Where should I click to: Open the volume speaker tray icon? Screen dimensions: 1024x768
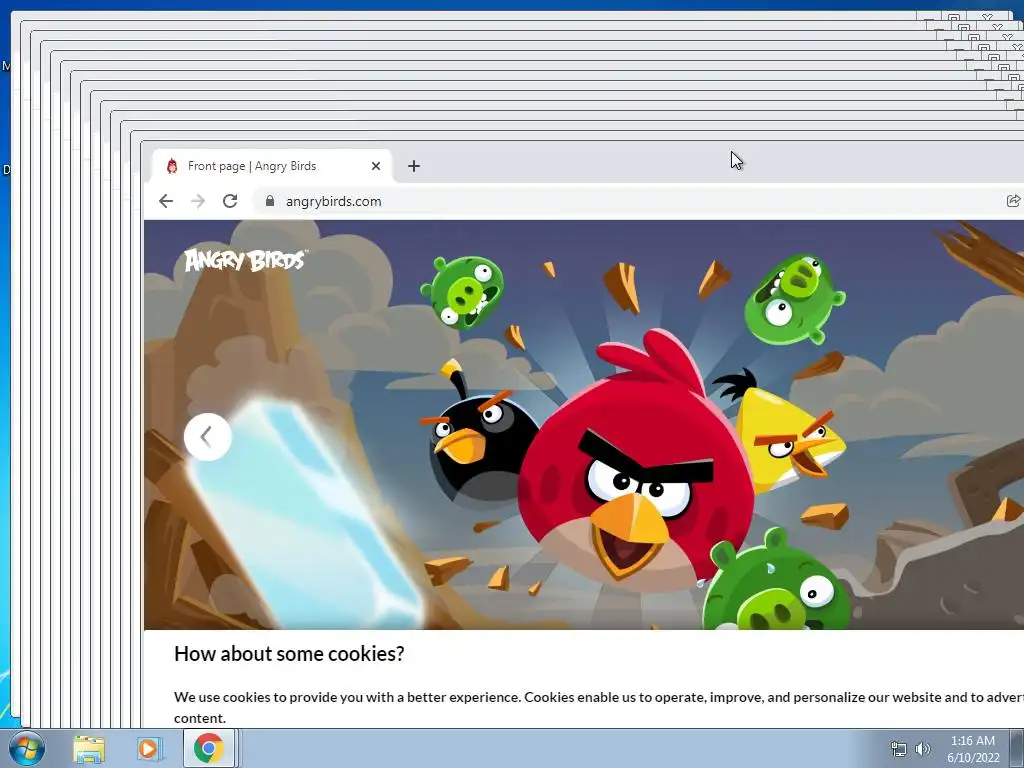pos(922,749)
